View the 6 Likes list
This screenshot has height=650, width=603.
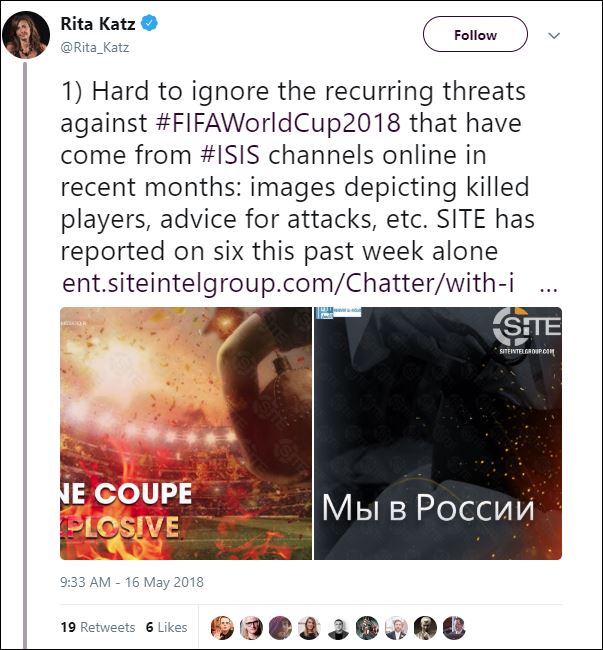coord(167,627)
